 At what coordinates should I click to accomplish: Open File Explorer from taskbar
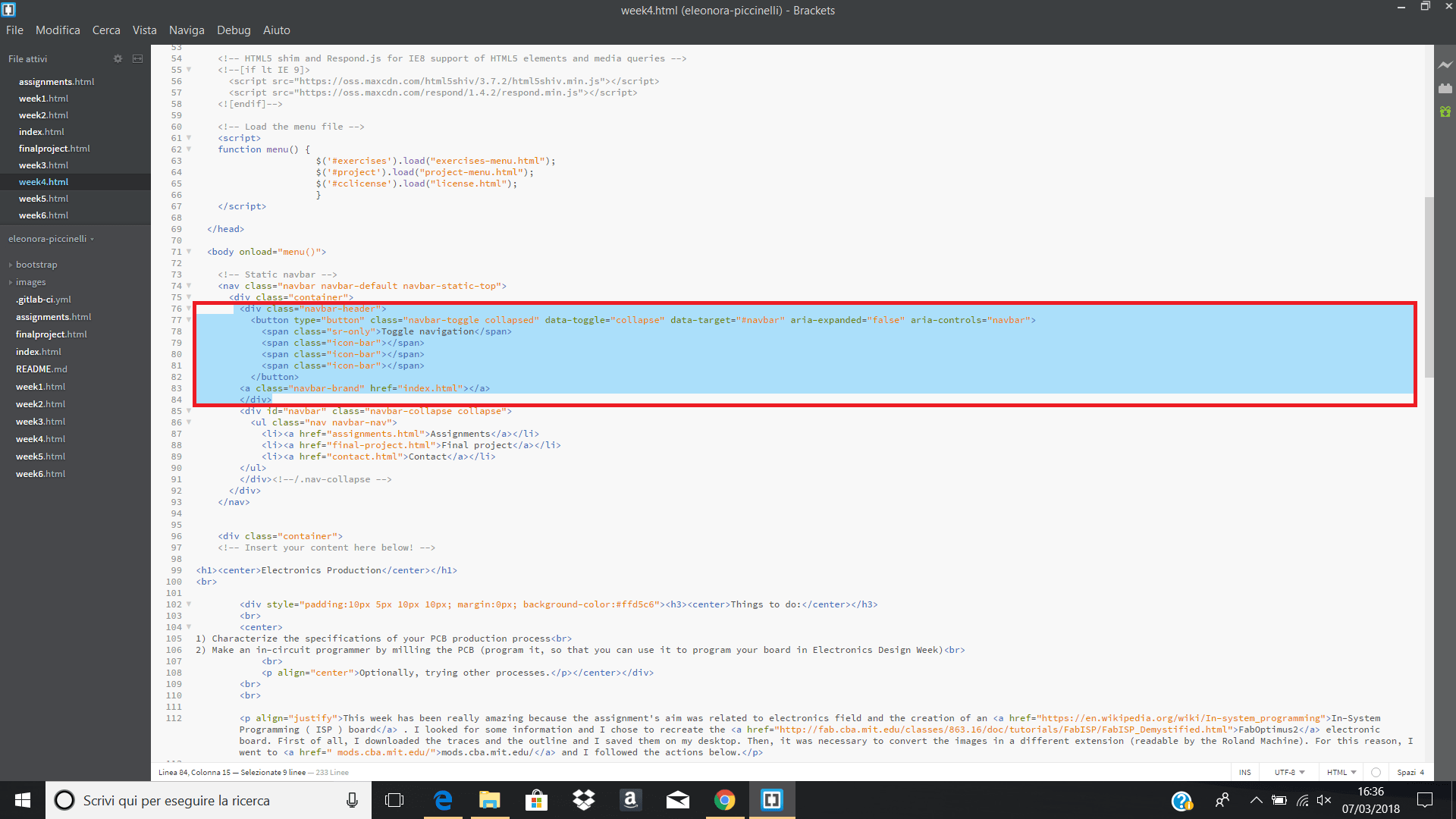click(490, 800)
